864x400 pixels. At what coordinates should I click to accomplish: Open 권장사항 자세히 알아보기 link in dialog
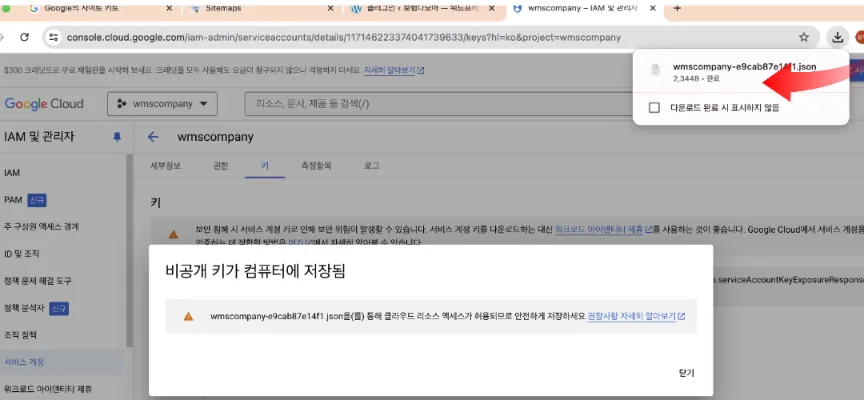pyautogui.click(x=636, y=316)
